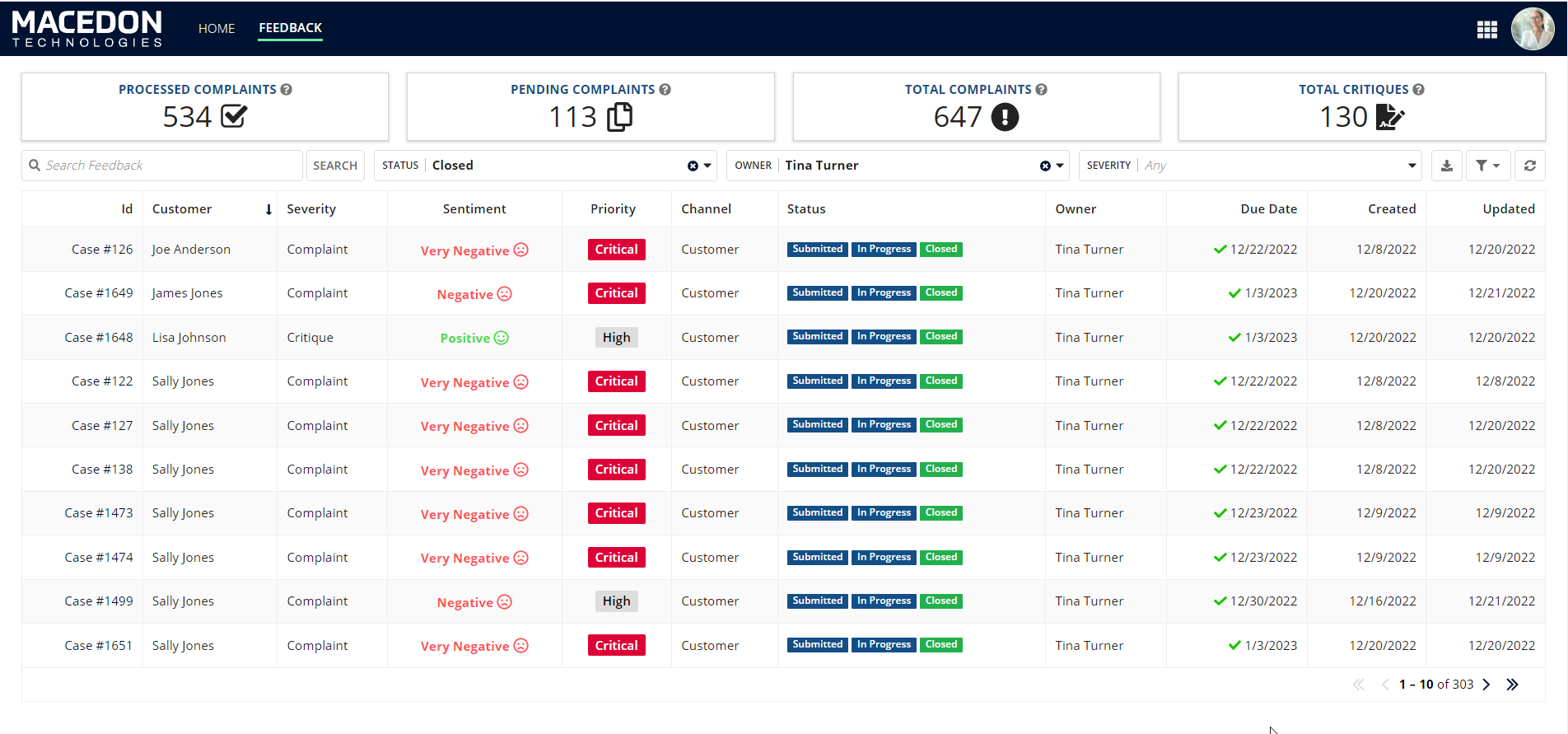Open Case #1649 row link
The width and height of the screenshot is (1568, 734).
point(98,293)
